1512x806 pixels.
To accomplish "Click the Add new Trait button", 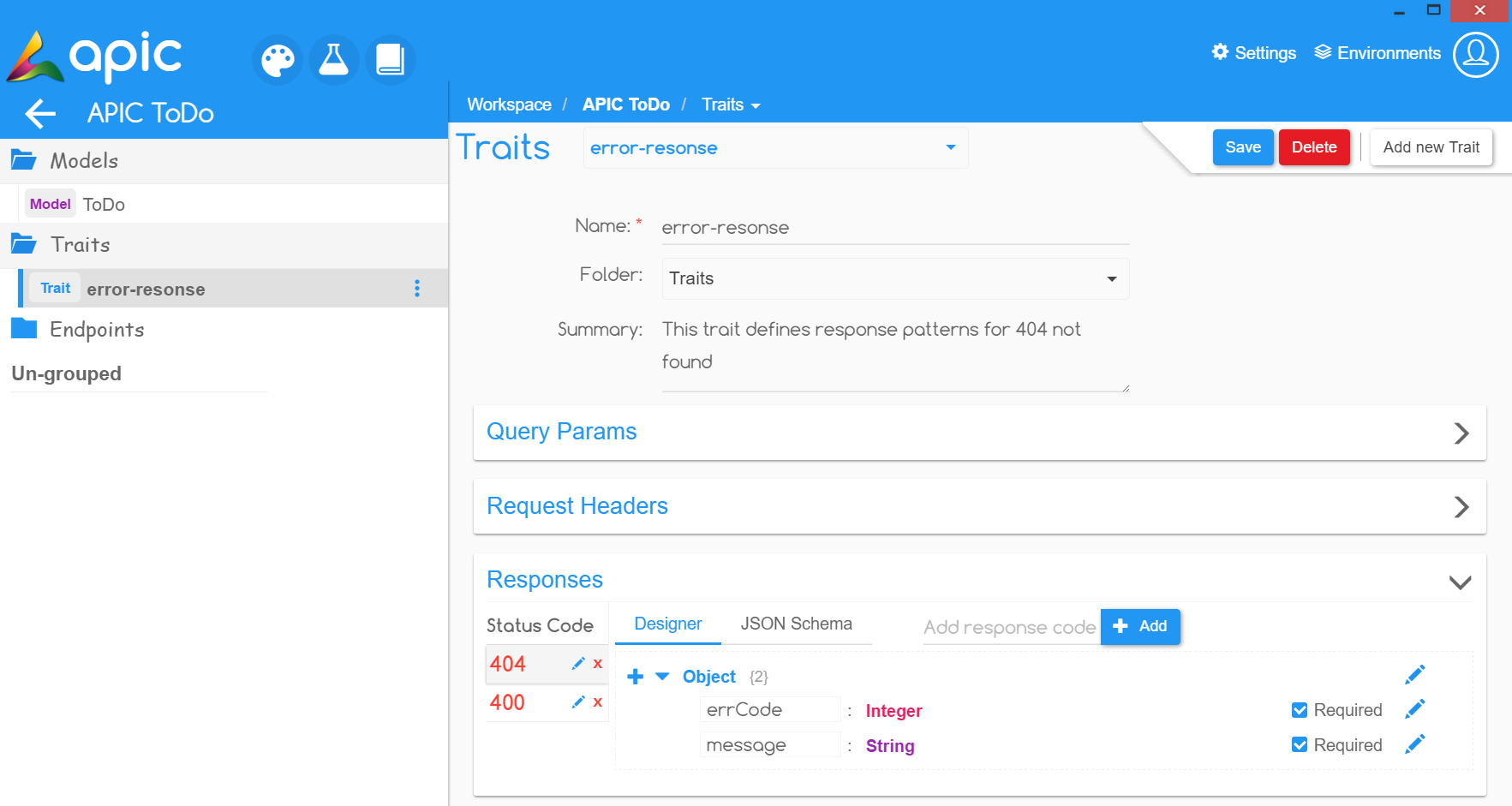I will (1431, 147).
